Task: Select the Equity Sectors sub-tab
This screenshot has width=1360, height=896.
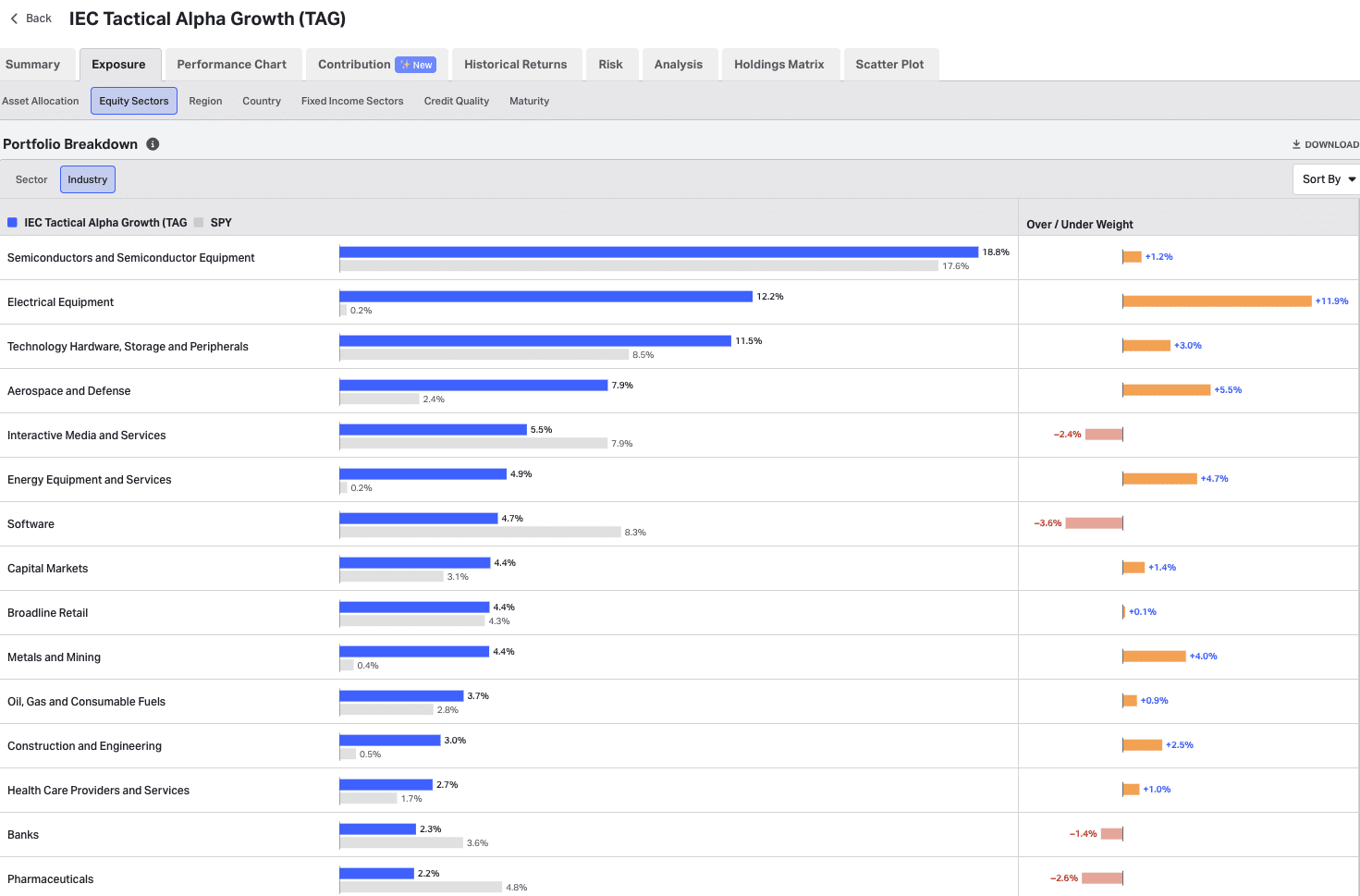Action: (x=134, y=101)
